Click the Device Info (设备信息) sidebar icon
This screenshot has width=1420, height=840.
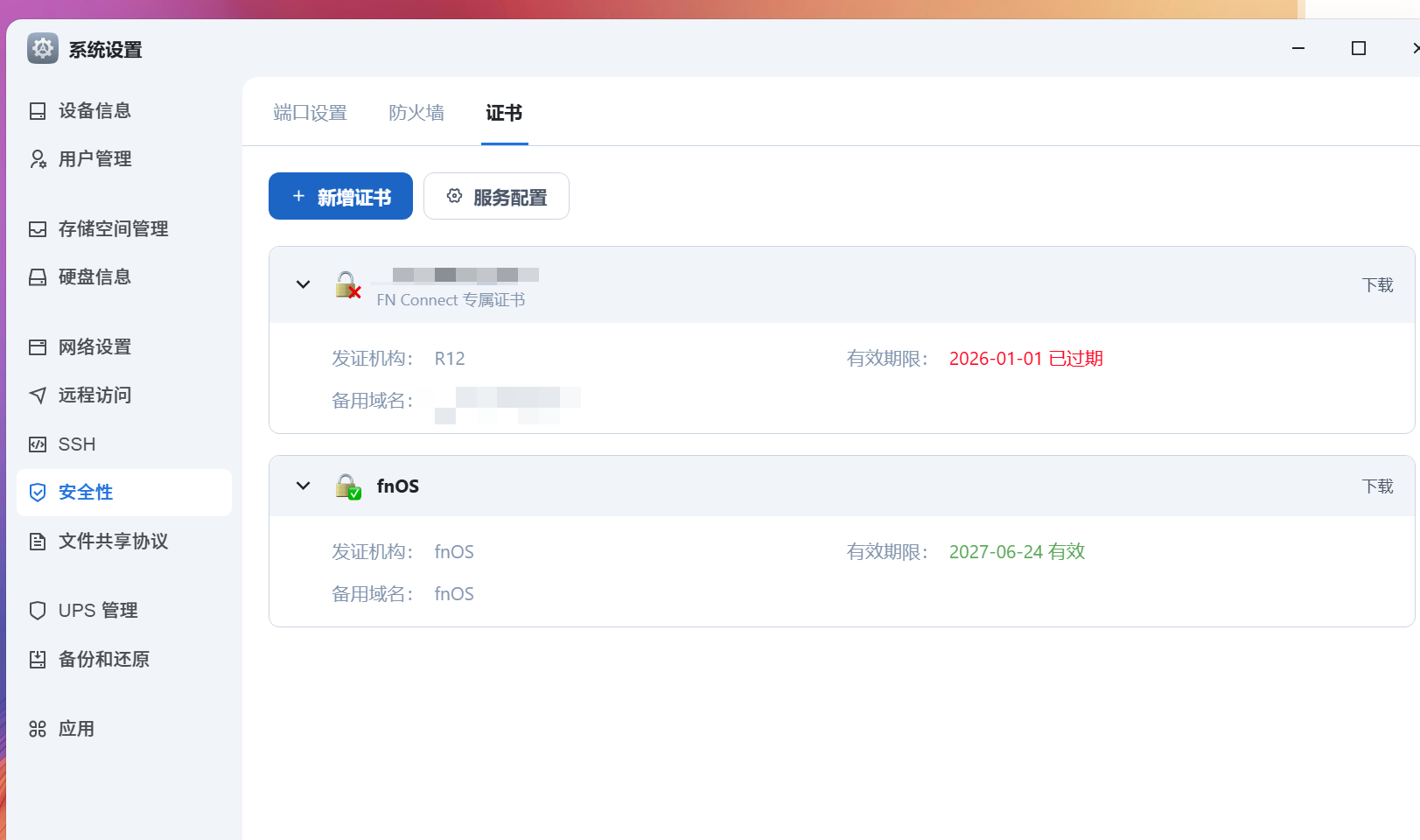point(38,111)
